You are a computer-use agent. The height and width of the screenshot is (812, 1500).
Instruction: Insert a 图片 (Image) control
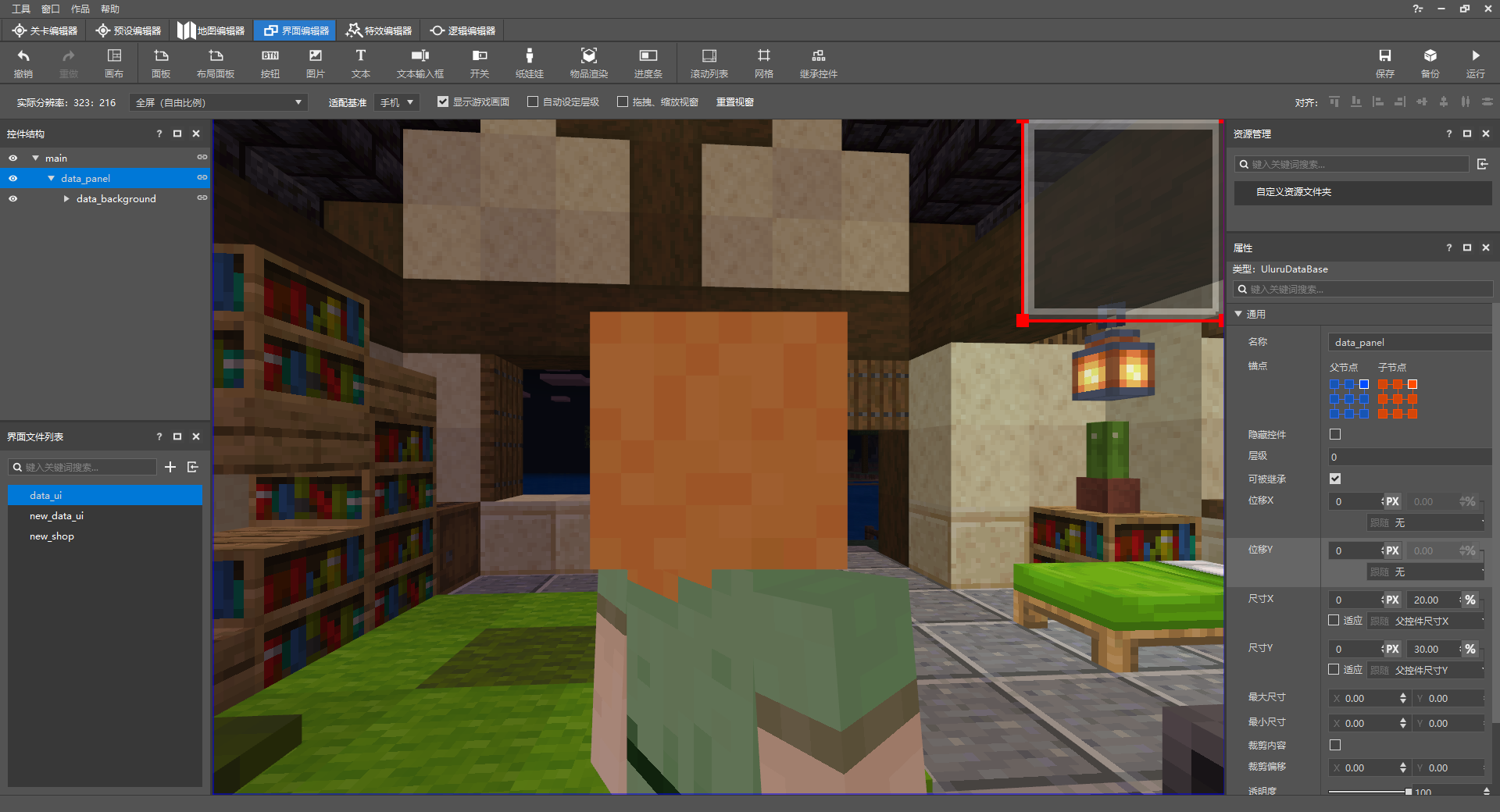[x=316, y=63]
